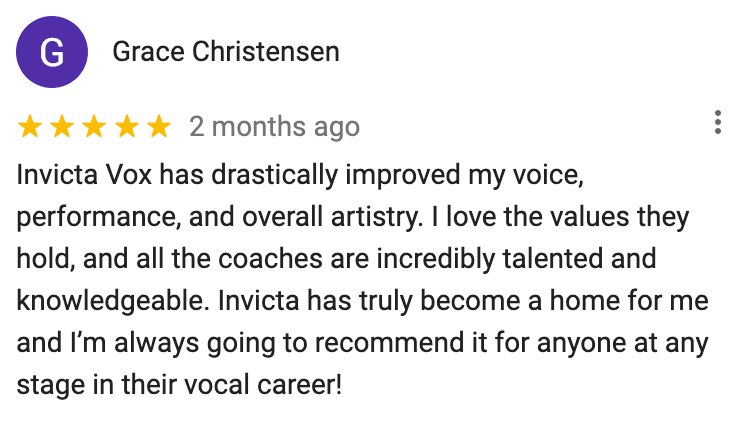
Task: Click the fourth gold rating star
Action: (126, 127)
